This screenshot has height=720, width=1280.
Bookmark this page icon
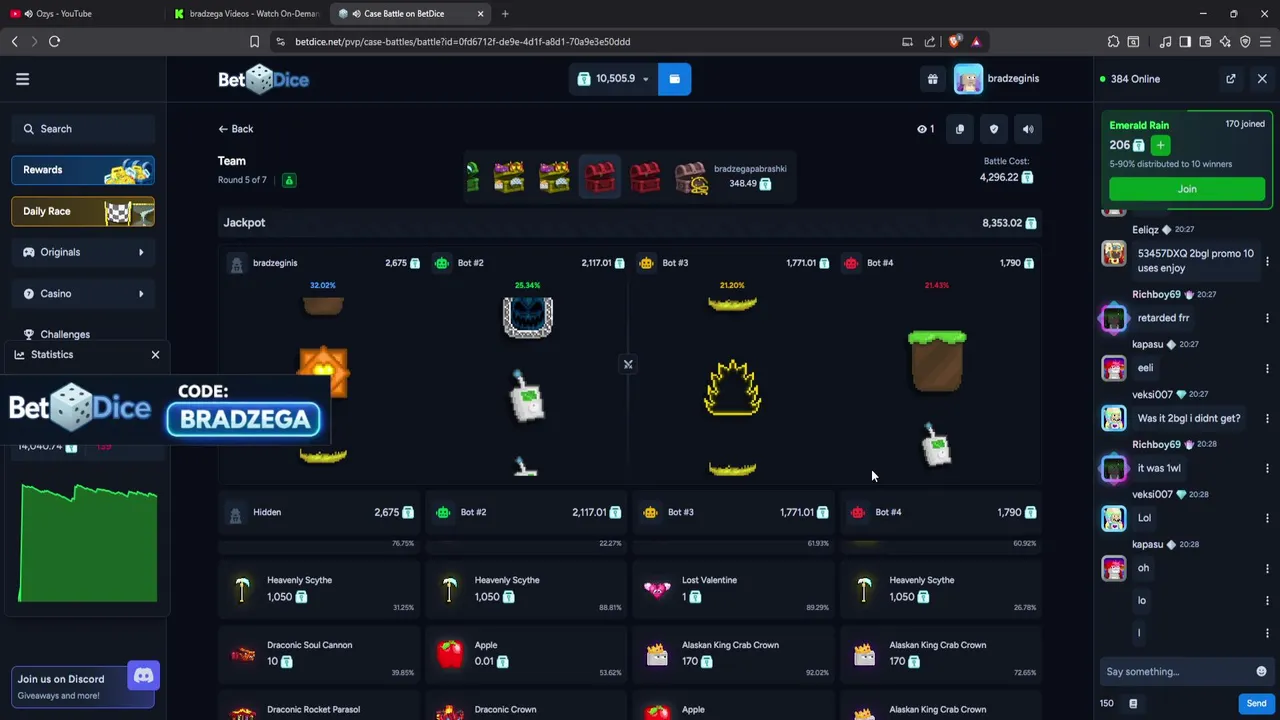[254, 42]
